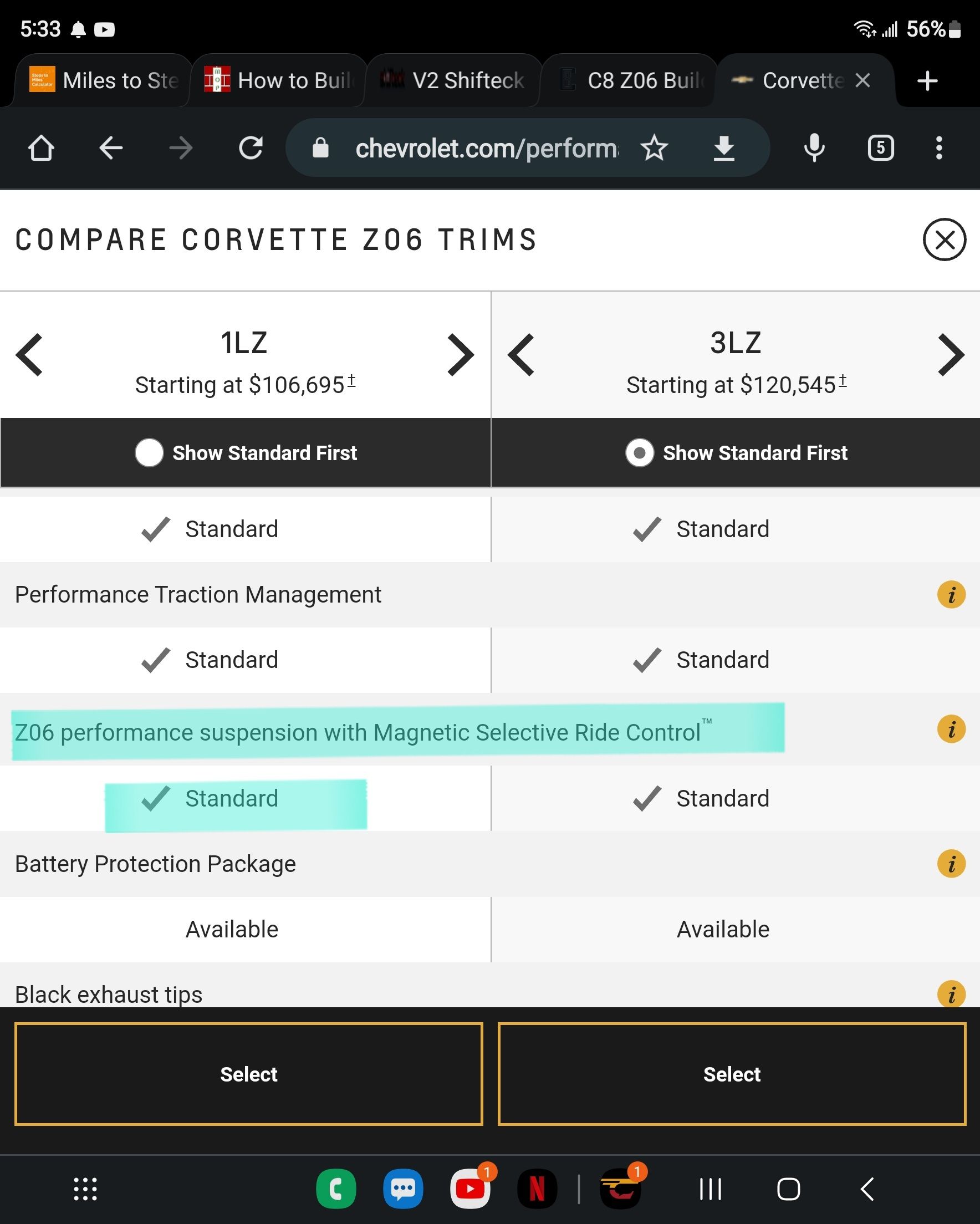Bookmark page with star icon
Screen dimensions: 980x1224
[x=654, y=148]
